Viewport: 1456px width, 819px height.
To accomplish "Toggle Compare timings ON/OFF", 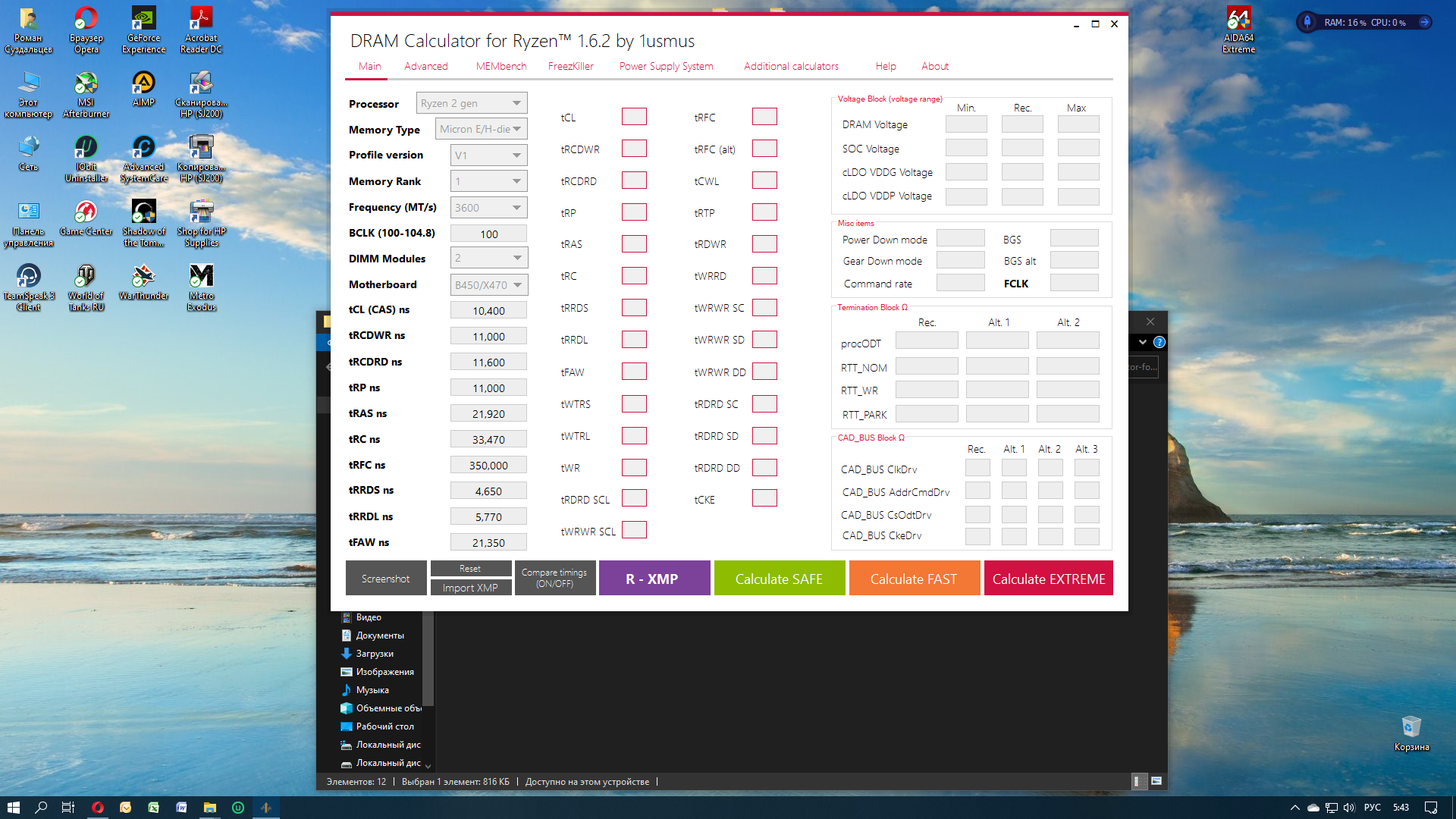I will pos(554,578).
